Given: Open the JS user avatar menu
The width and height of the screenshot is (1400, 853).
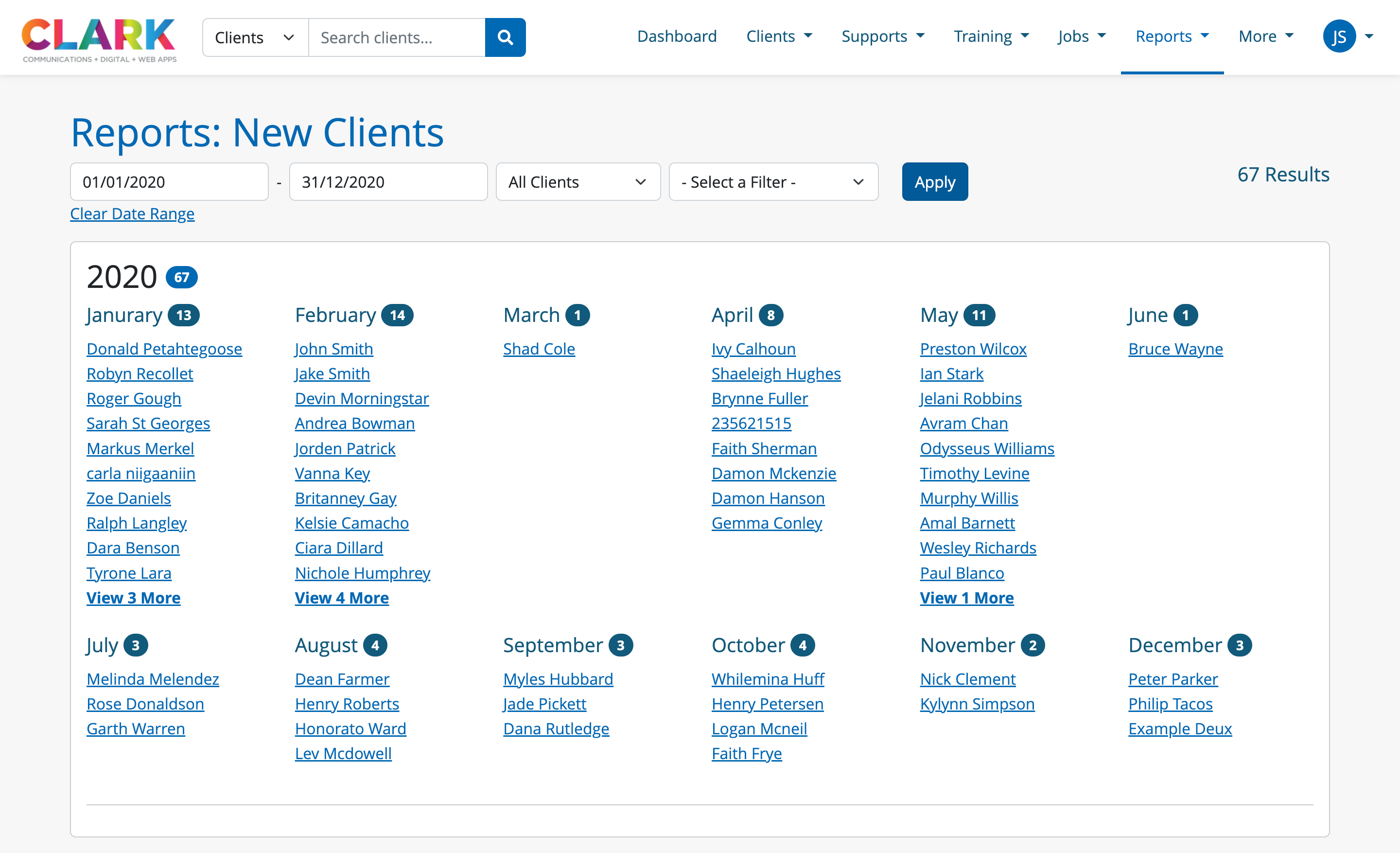Looking at the screenshot, I should [x=1347, y=36].
